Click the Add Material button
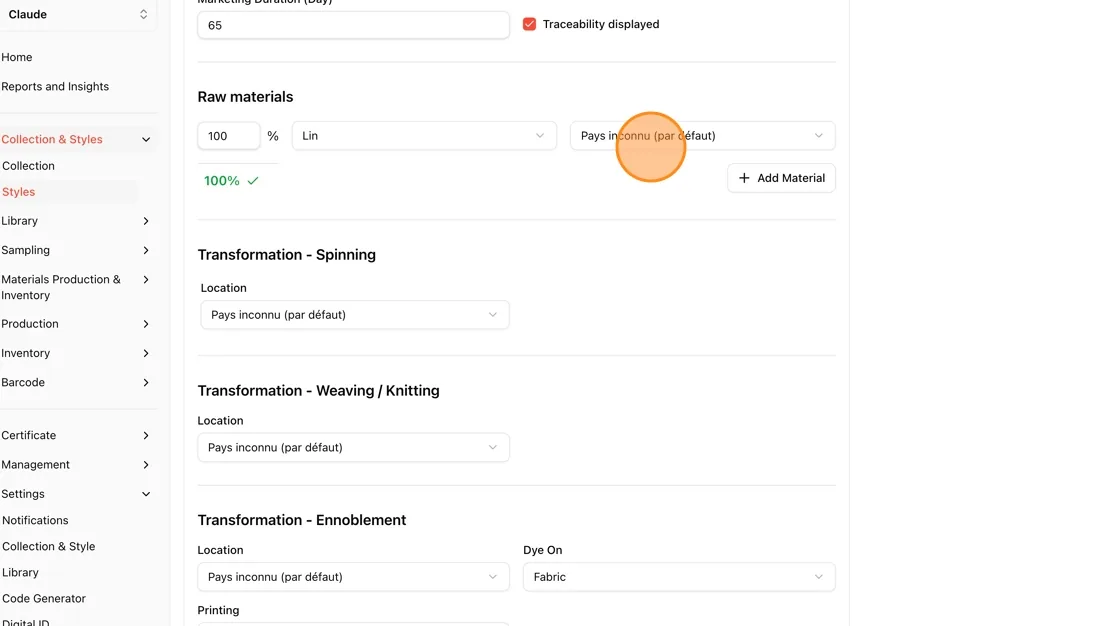Viewport: 1120px width, 626px height. [781, 178]
